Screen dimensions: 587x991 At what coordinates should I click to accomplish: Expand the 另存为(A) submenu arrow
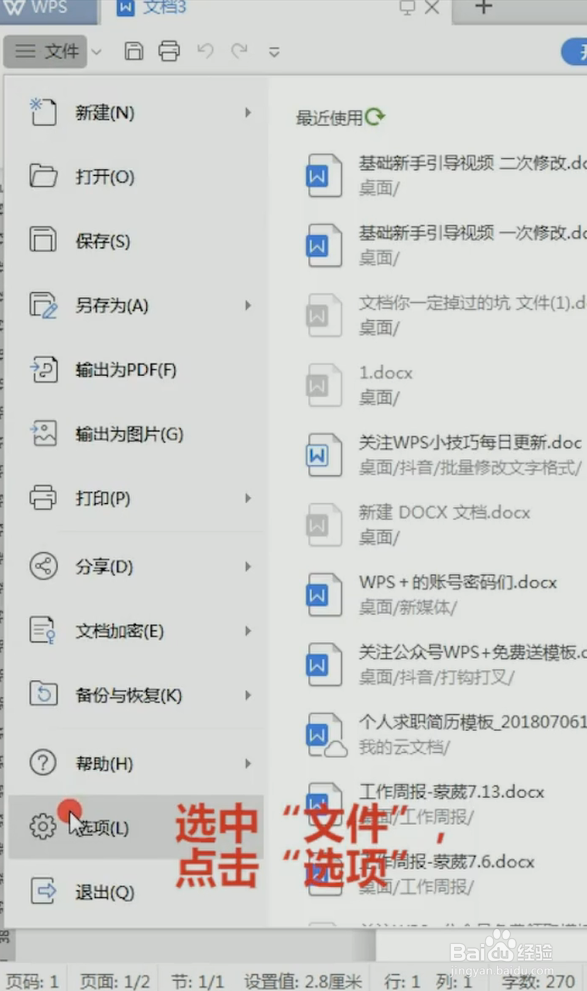(x=248, y=305)
